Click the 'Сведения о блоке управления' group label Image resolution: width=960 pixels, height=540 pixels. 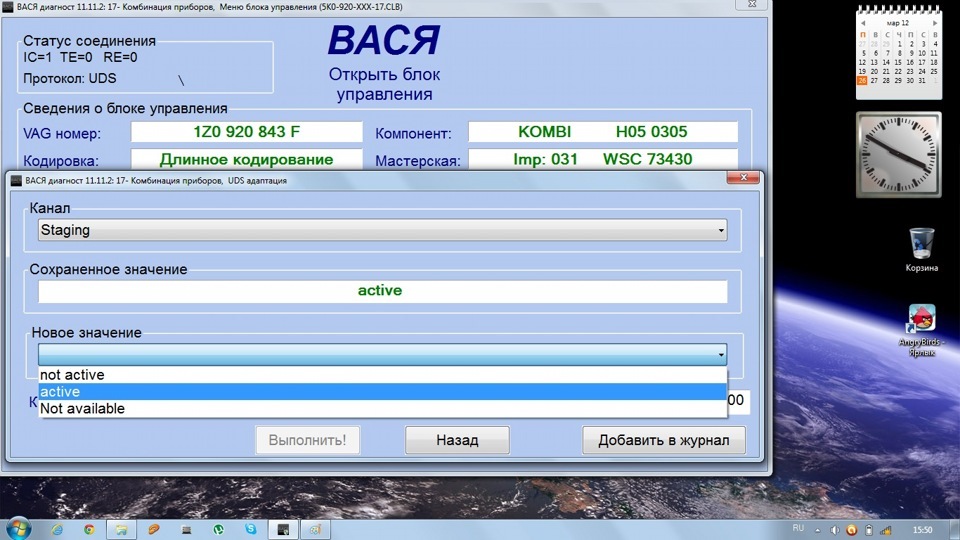(126, 108)
